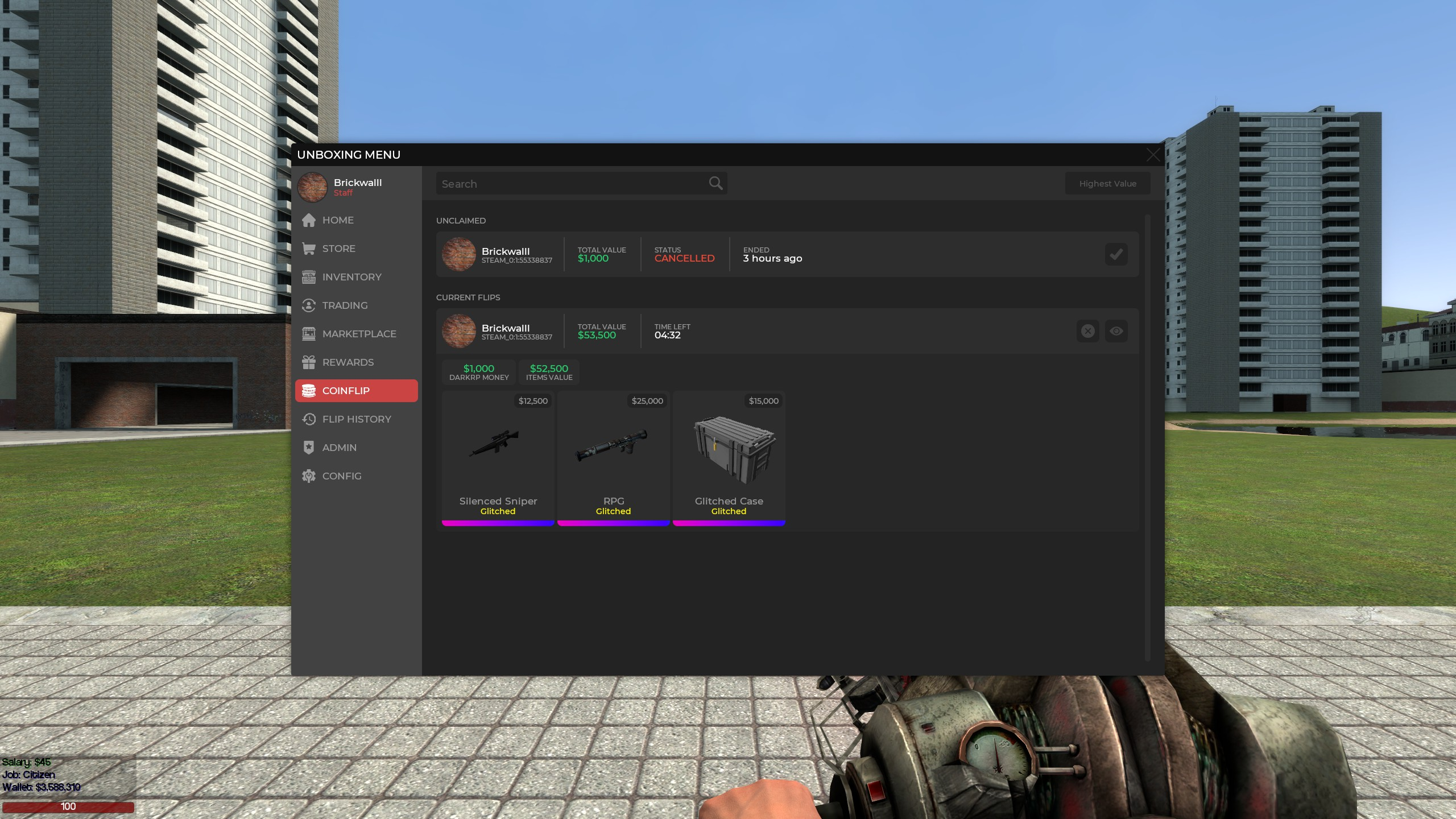1456x819 pixels.
Task: Open the MARKETPLACE section
Action: point(359,334)
